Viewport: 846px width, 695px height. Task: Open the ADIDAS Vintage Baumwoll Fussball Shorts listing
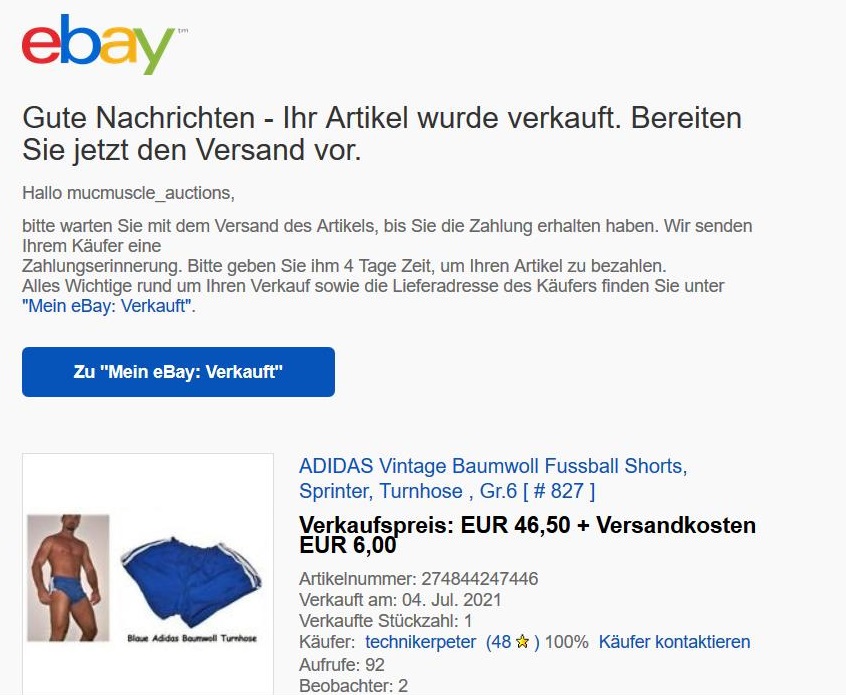[x=493, y=478]
